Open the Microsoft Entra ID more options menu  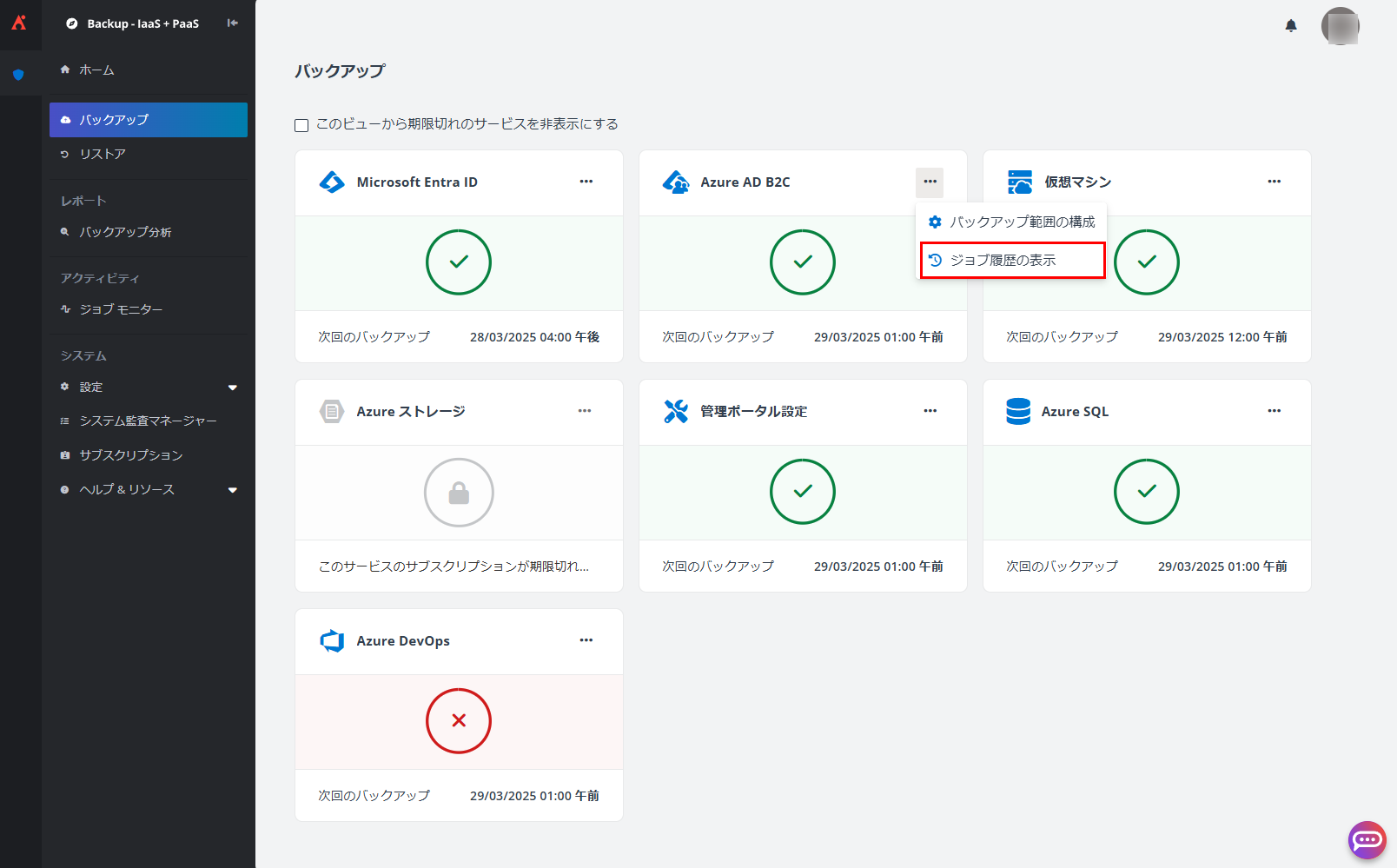tap(586, 182)
